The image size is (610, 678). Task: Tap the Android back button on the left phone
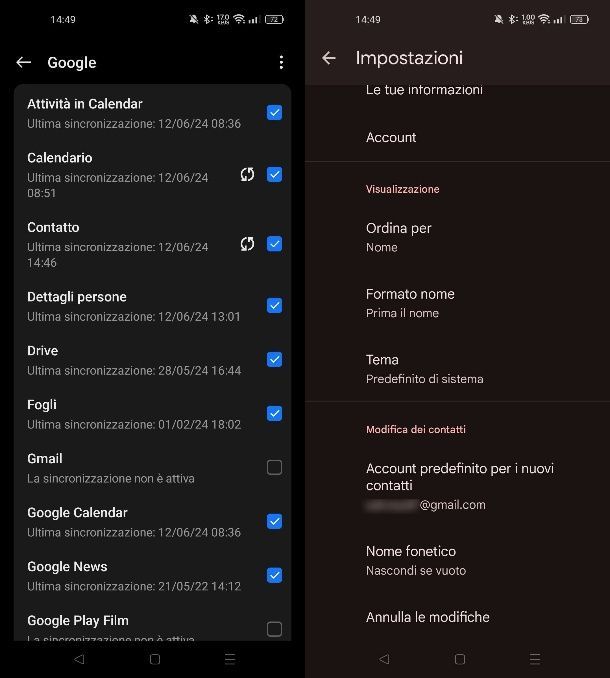[79, 659]
